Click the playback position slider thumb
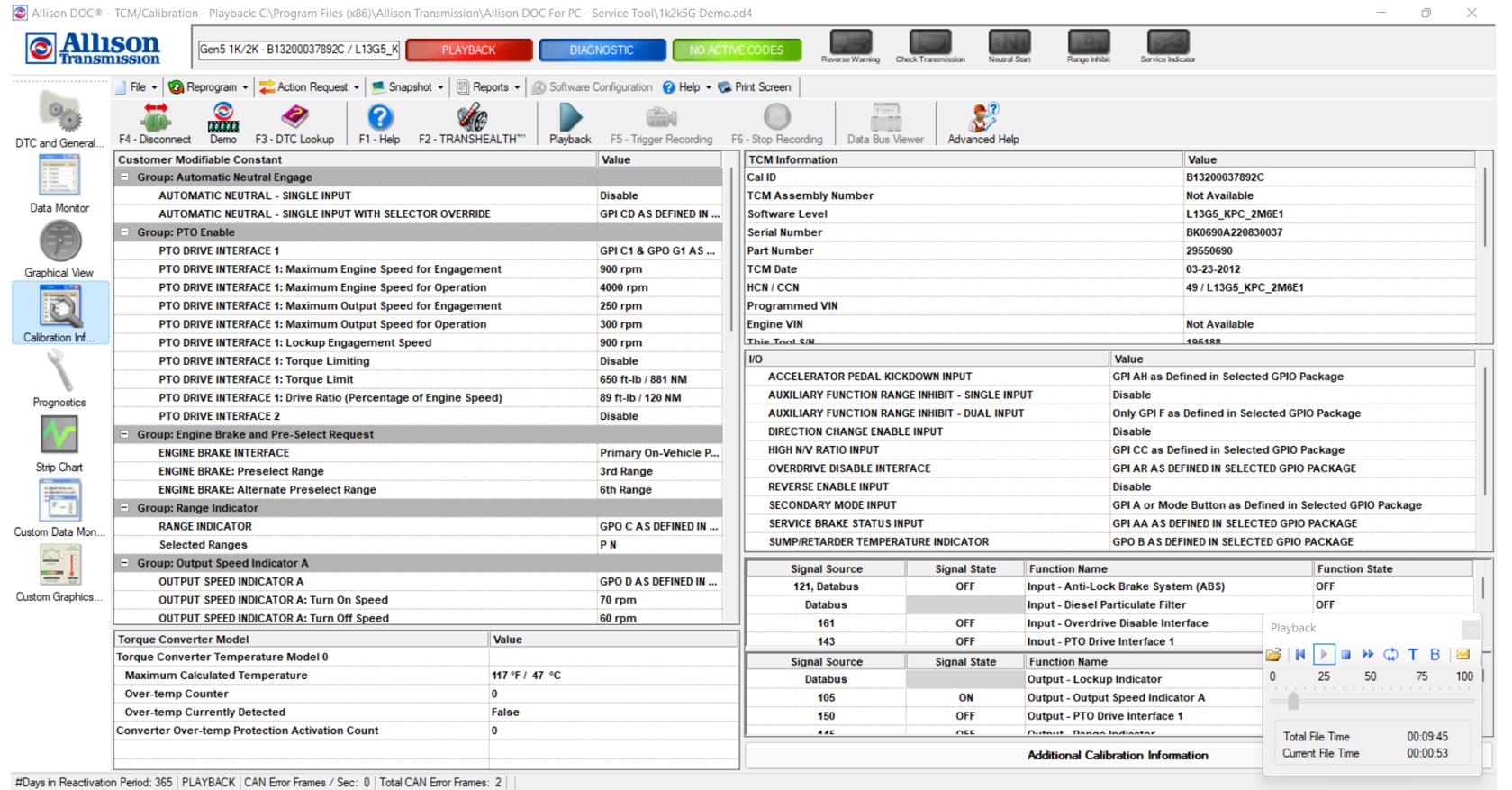Screen dimensions: 1512x790 click(x=1293, y=701)
